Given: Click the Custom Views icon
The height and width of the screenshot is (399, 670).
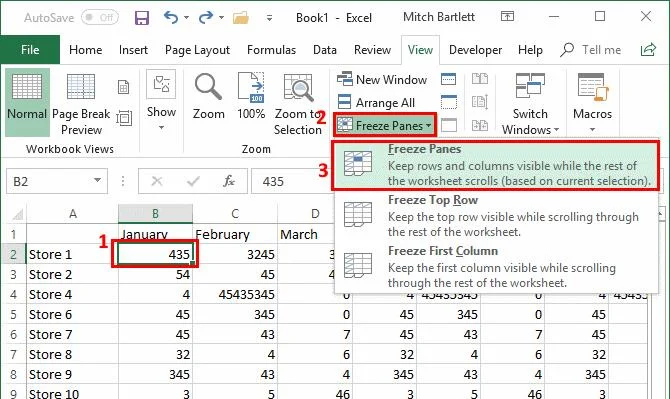Looking at the screenshot, I should click(124, 117).
